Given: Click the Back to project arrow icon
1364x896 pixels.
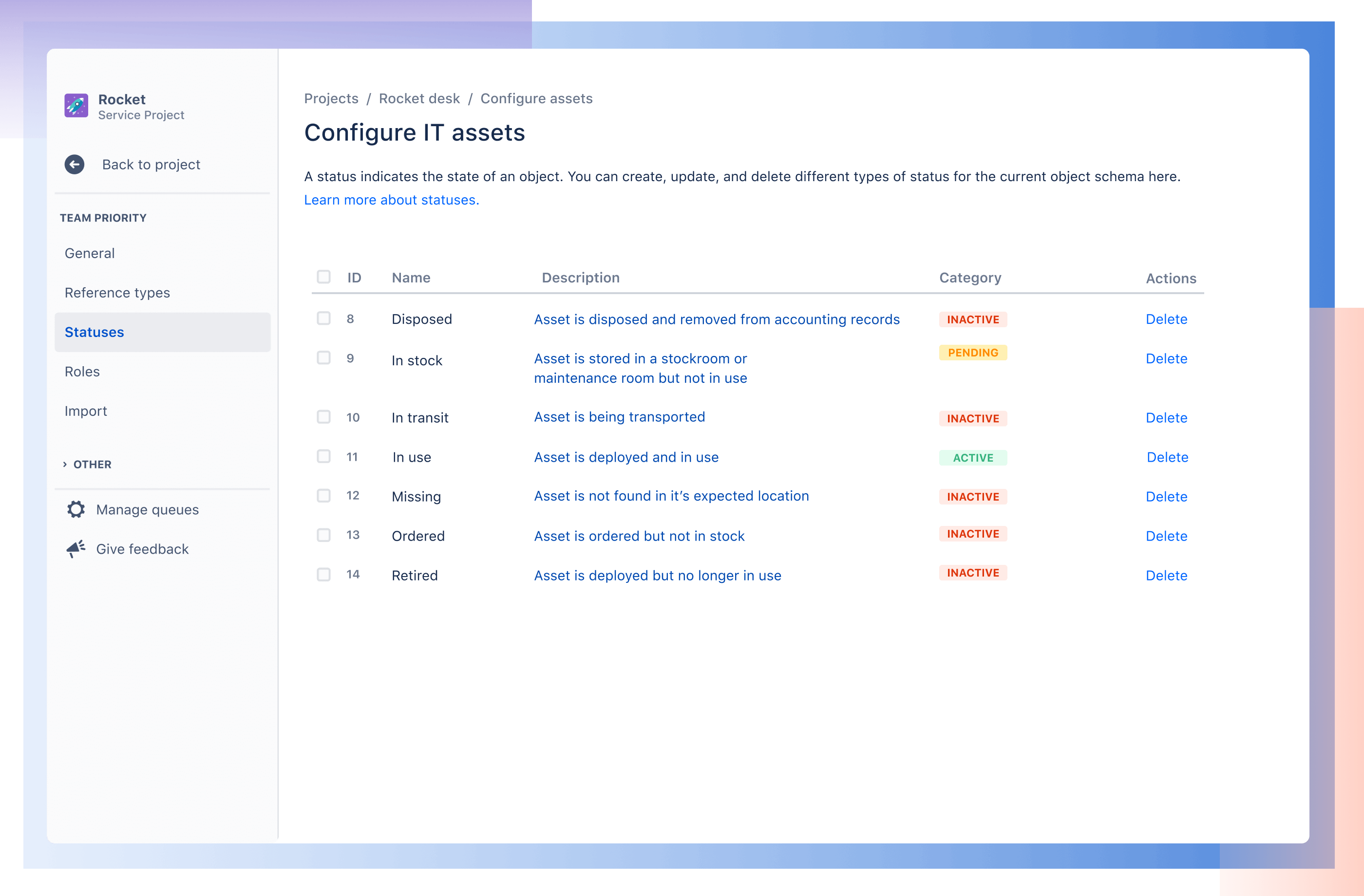Looking at the screenshot, I should [x=75, y=163].
